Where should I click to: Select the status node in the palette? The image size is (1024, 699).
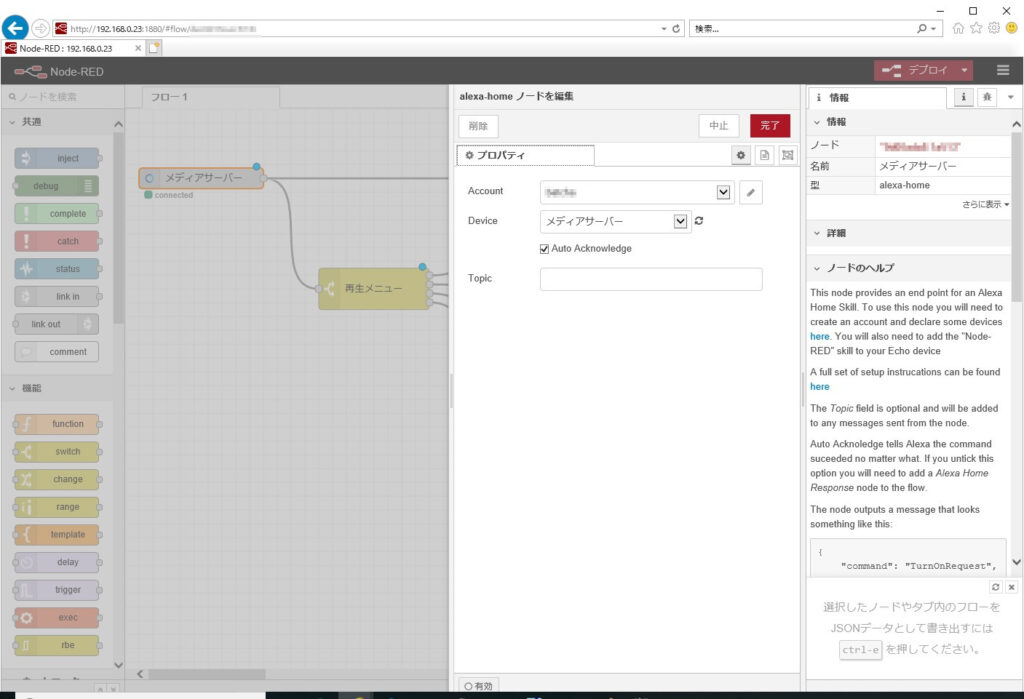pos(57,268)
